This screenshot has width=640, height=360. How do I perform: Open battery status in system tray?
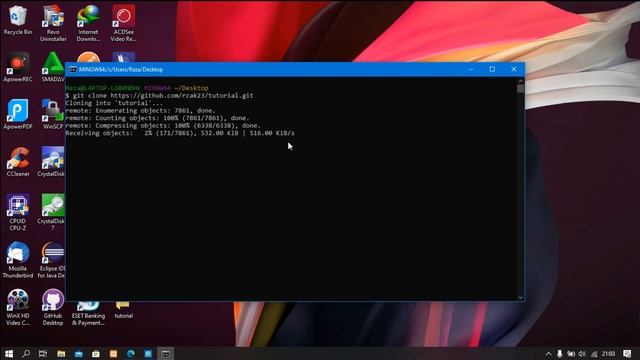coord(571,353)
